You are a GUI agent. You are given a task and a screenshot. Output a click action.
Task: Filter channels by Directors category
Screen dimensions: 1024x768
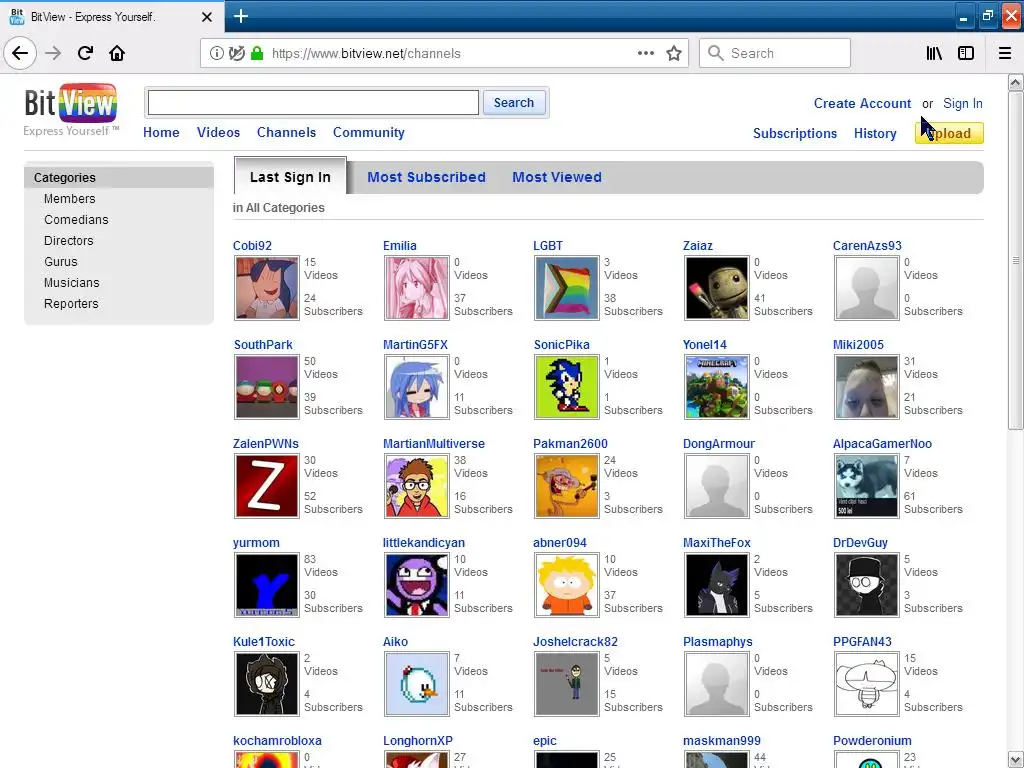69,240
